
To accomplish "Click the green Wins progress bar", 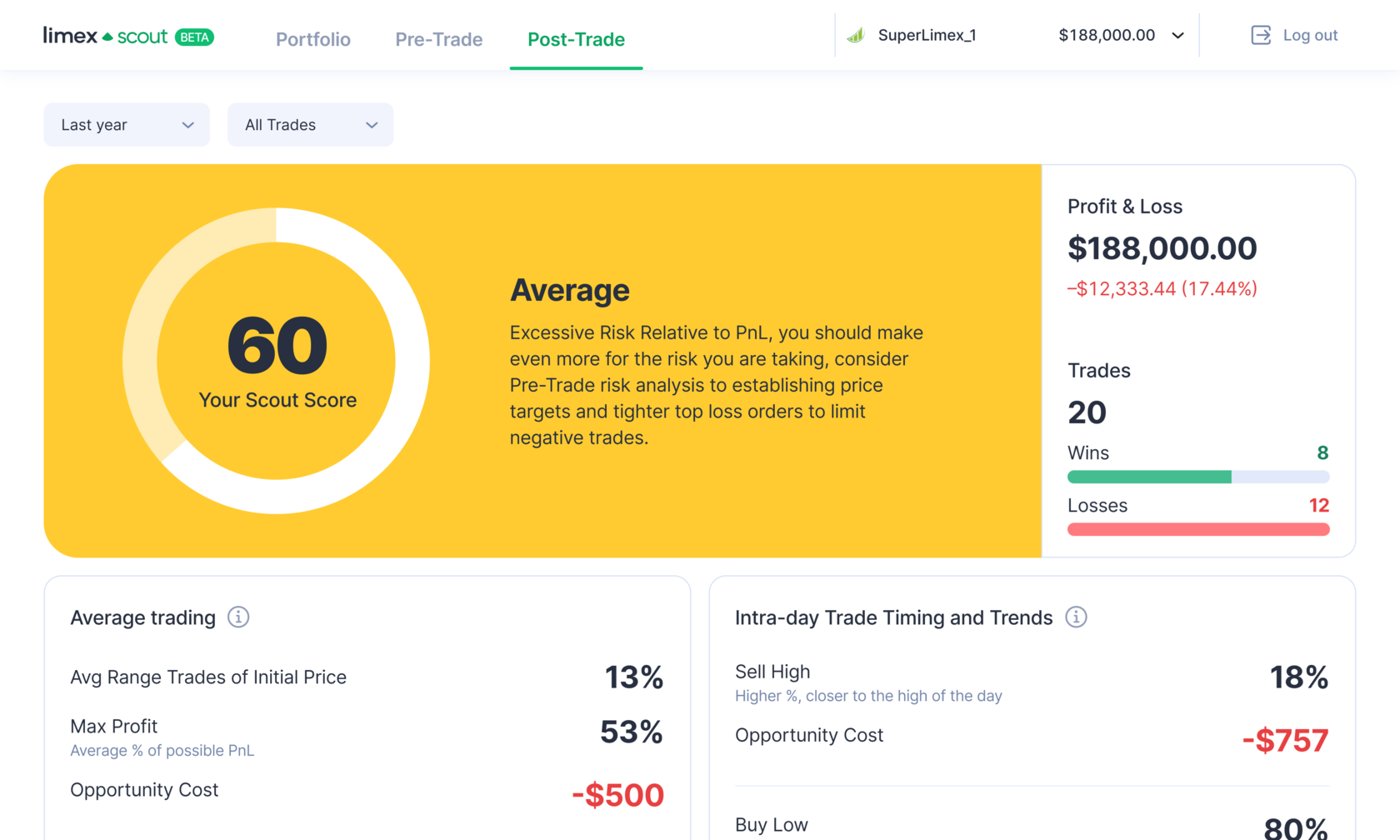I will [1149, 477].
